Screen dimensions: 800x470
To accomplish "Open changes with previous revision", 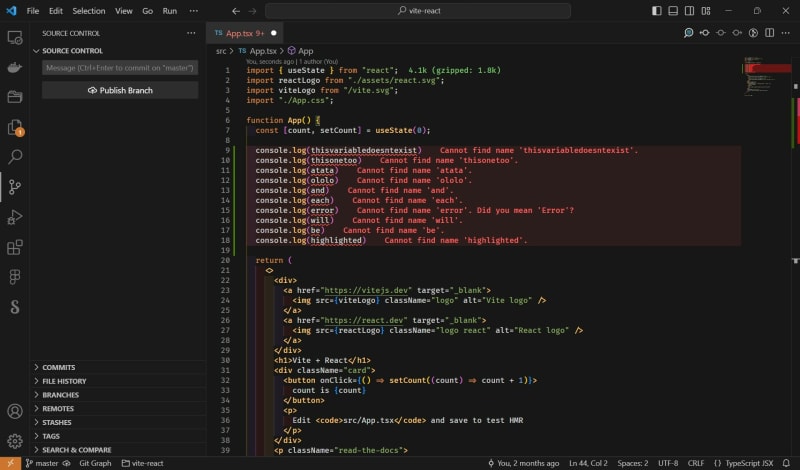I will (705, 33).
